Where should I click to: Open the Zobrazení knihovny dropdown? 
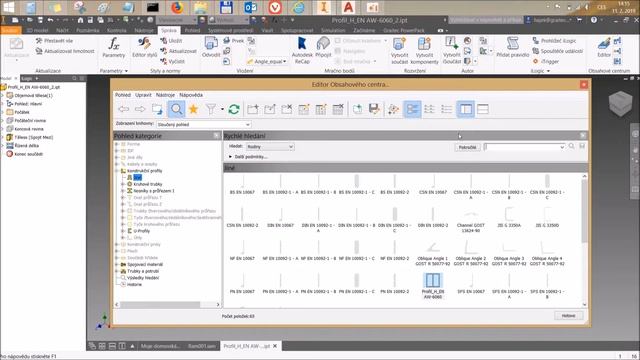[x=204, y=124]
